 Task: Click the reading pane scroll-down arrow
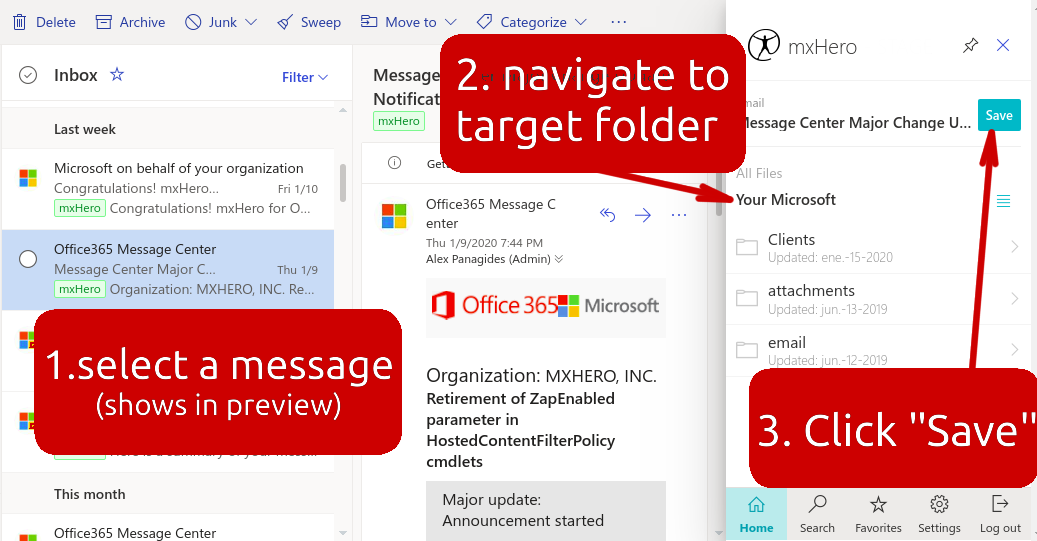tap(720, 532)
